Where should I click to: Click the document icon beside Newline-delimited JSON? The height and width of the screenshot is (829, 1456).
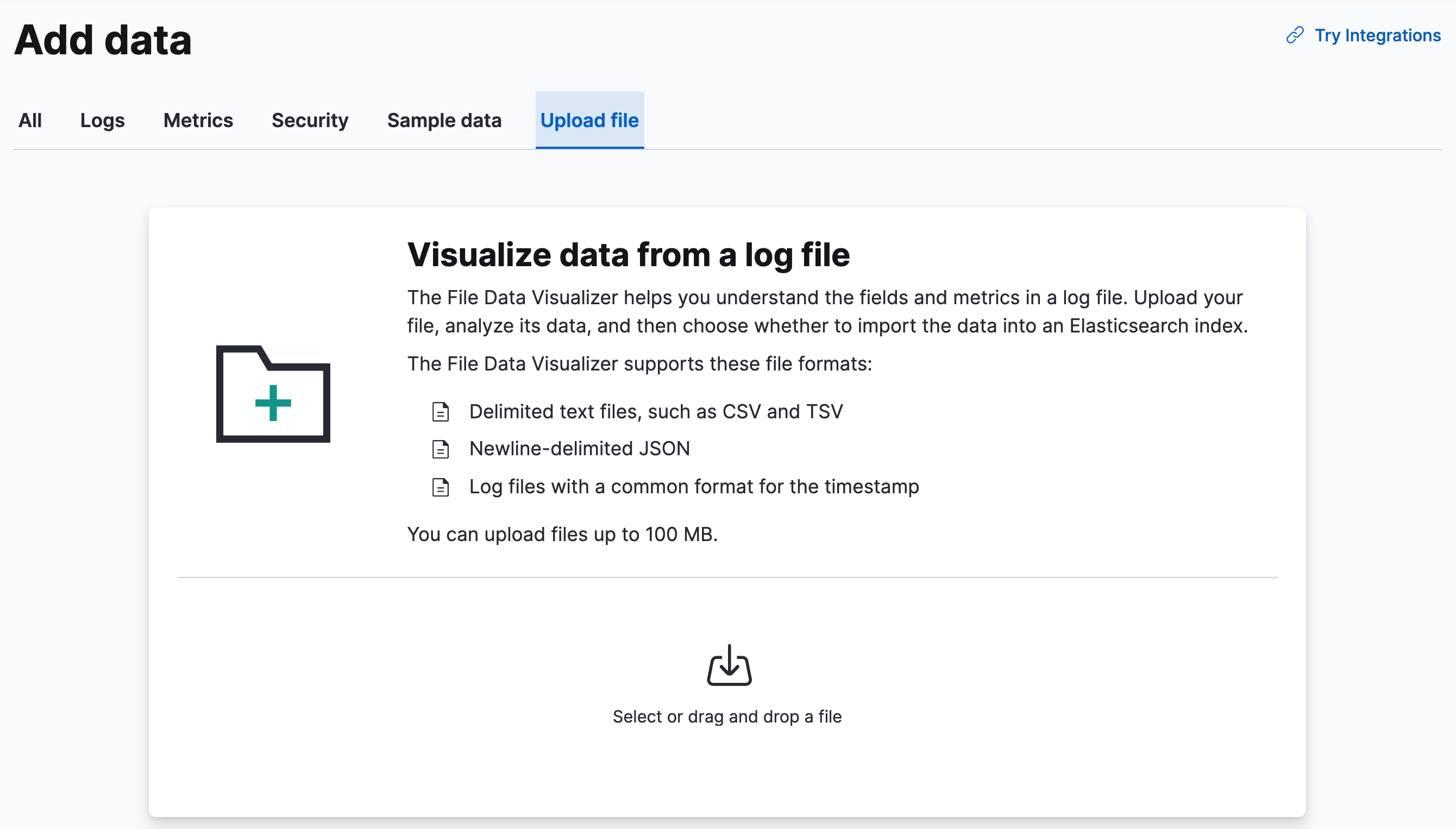pyautogui.click(x=440, y=449)
